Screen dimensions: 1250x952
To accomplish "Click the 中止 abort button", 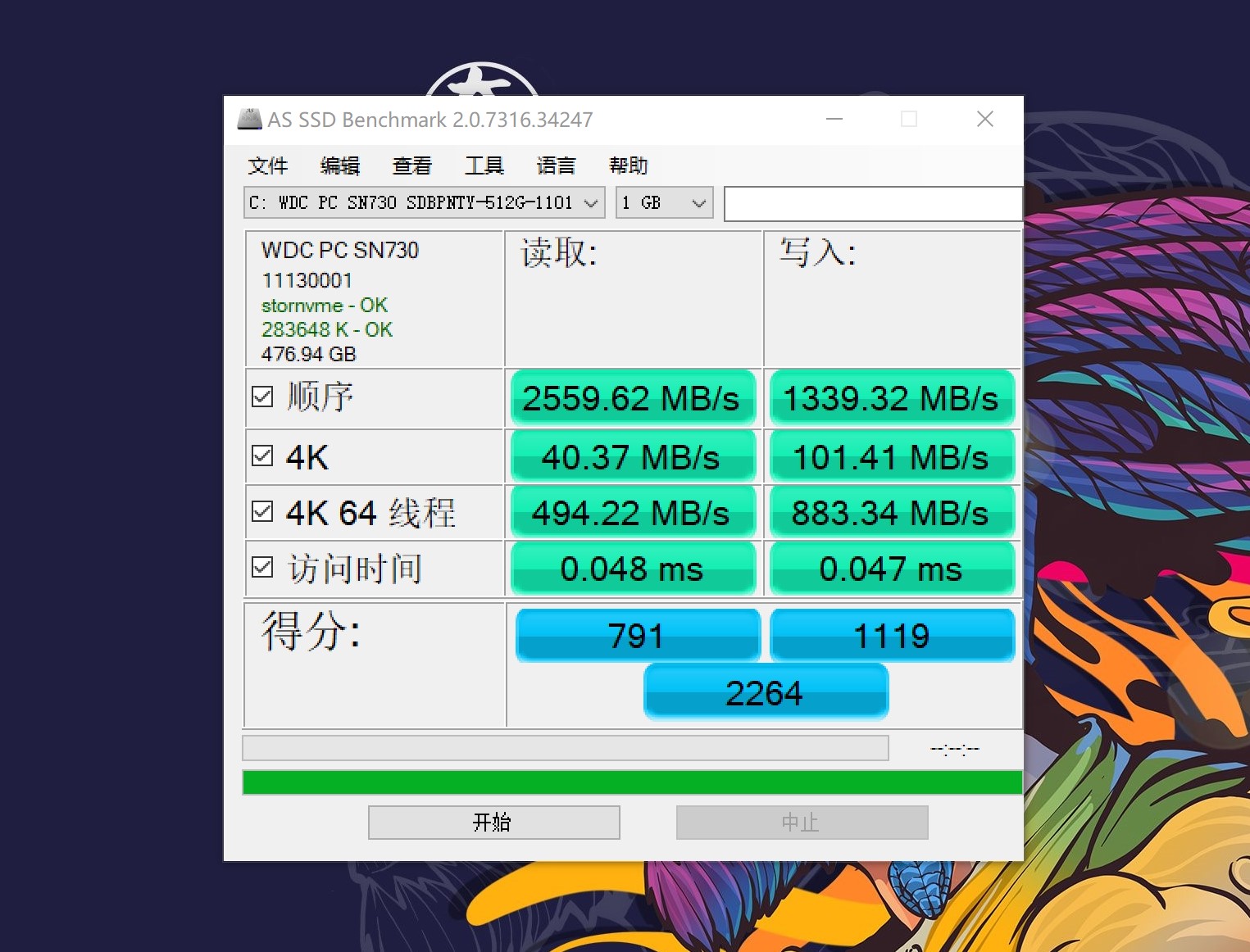I will 801,822.
